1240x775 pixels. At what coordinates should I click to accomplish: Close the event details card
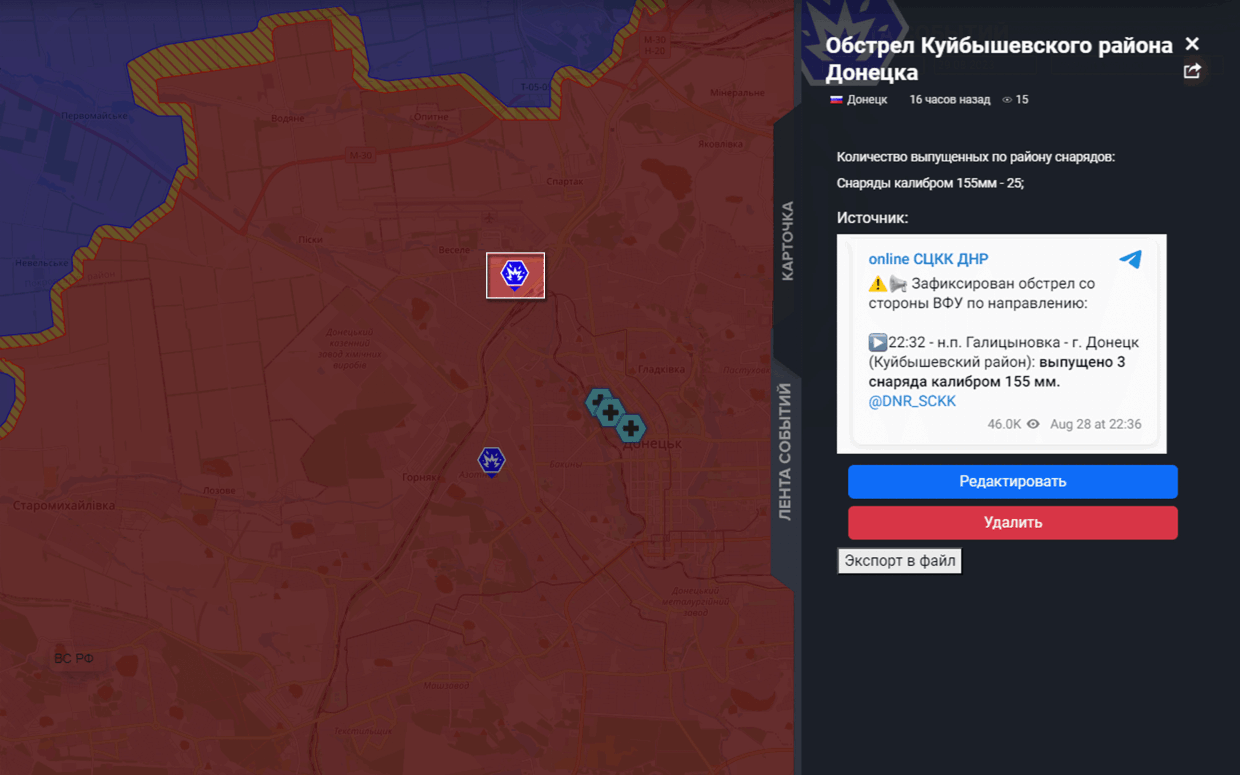(x=1192, y=44)
